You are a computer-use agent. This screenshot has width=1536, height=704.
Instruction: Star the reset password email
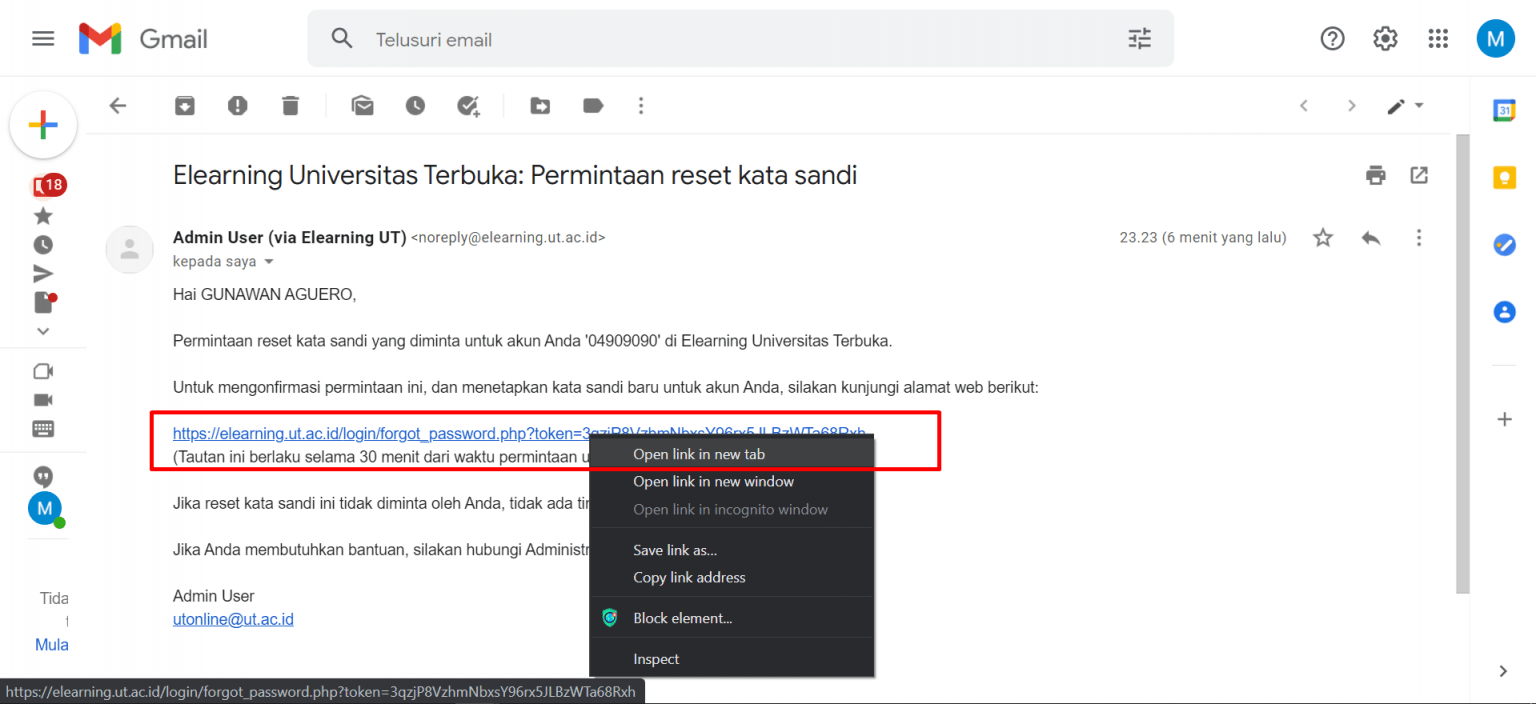tap(1322, 237)
